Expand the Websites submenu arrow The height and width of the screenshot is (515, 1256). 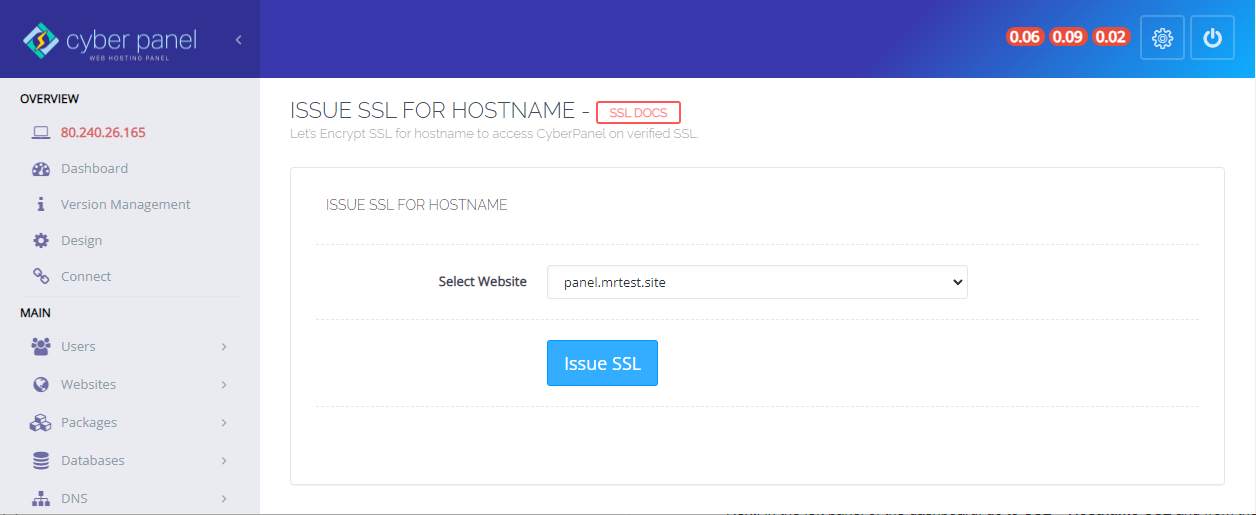(x=224, y=385)
